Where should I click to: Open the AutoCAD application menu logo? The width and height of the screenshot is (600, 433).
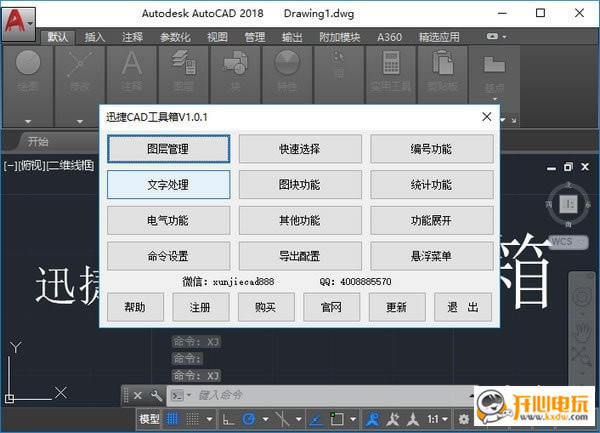click(x=18, y=23)
